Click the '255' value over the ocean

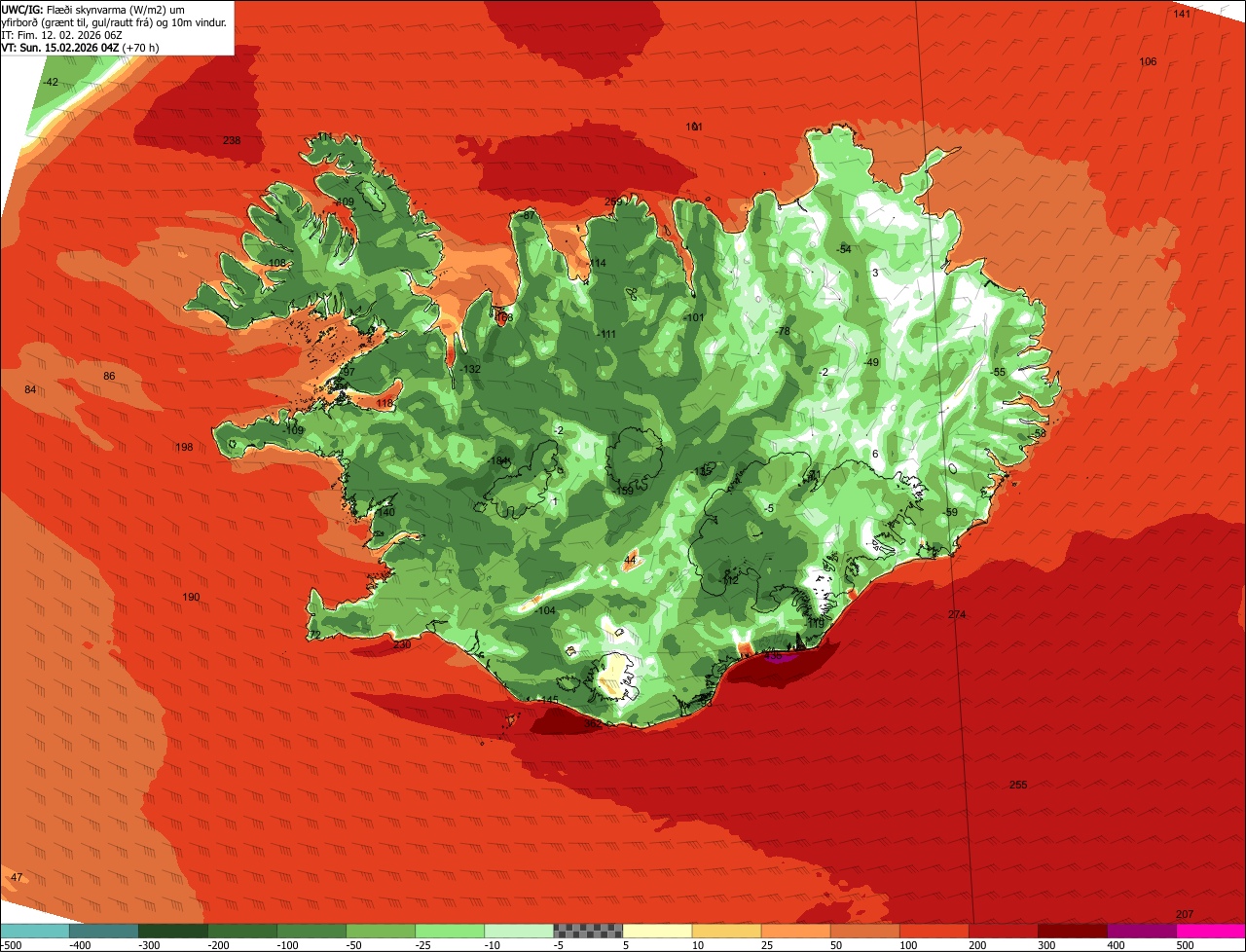[1018, 785]
